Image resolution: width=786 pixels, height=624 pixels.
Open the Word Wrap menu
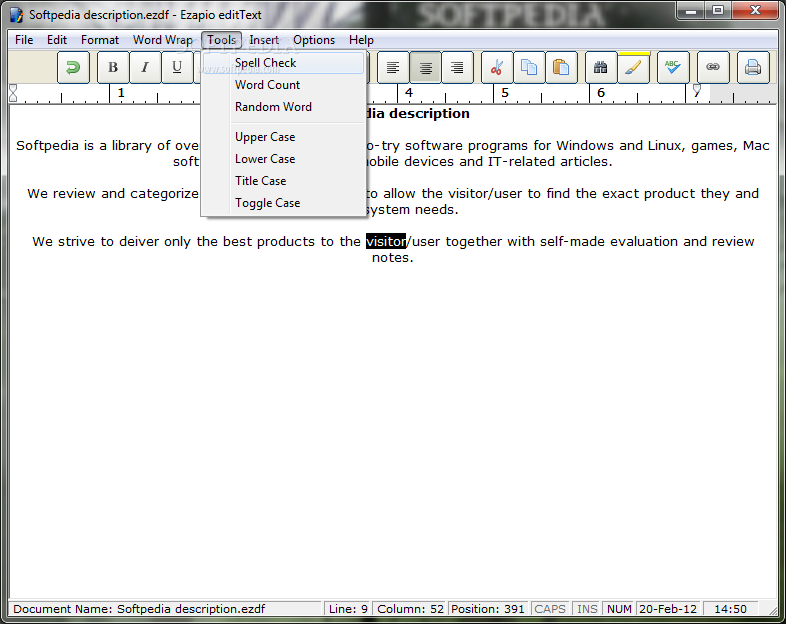(x=162, y=40)
